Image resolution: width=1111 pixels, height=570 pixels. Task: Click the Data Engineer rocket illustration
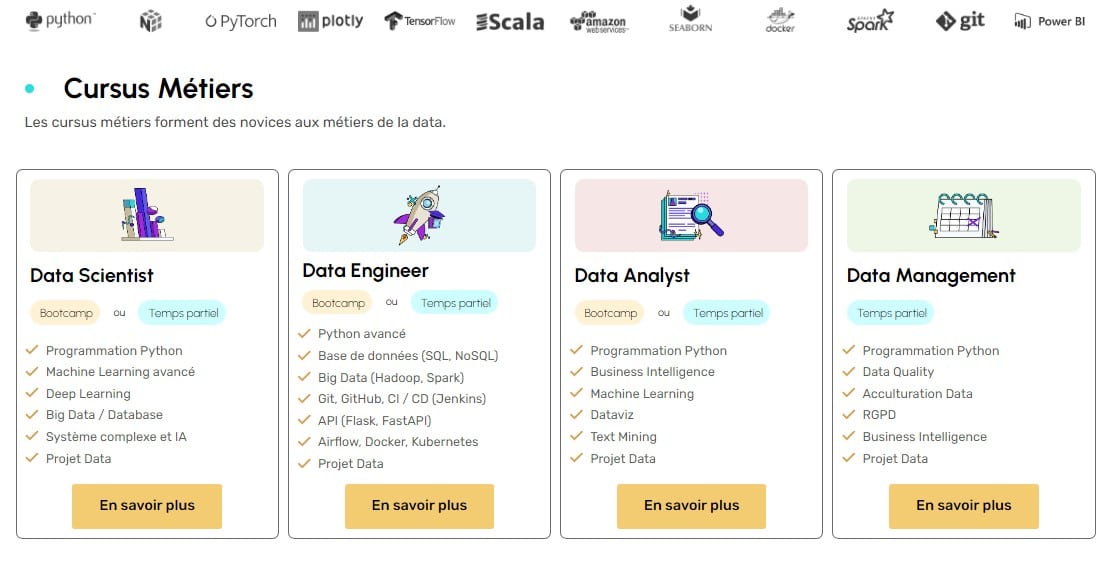[419, 215]
